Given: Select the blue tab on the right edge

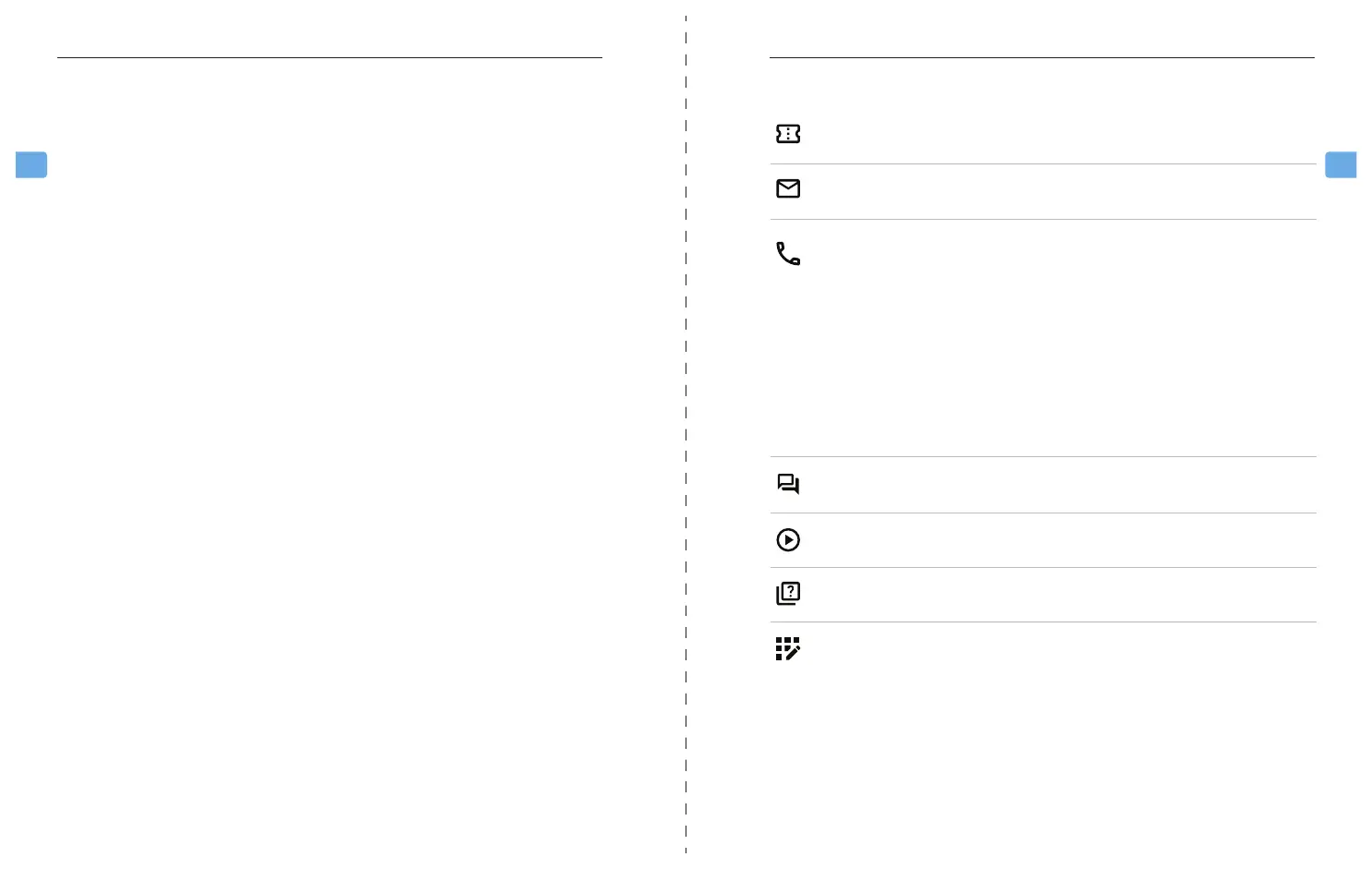Looking at the screenshot, I should pos(1340,164).
